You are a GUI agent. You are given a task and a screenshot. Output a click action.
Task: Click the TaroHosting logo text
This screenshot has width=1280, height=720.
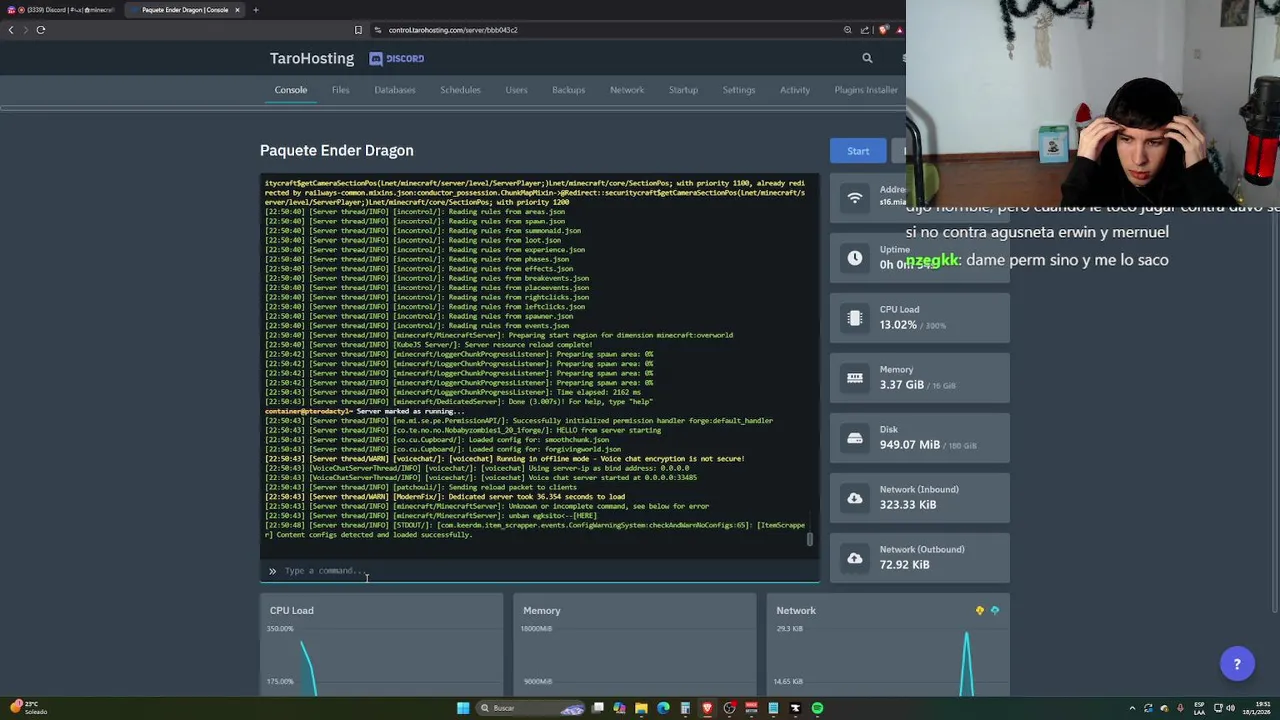[312, 58]
